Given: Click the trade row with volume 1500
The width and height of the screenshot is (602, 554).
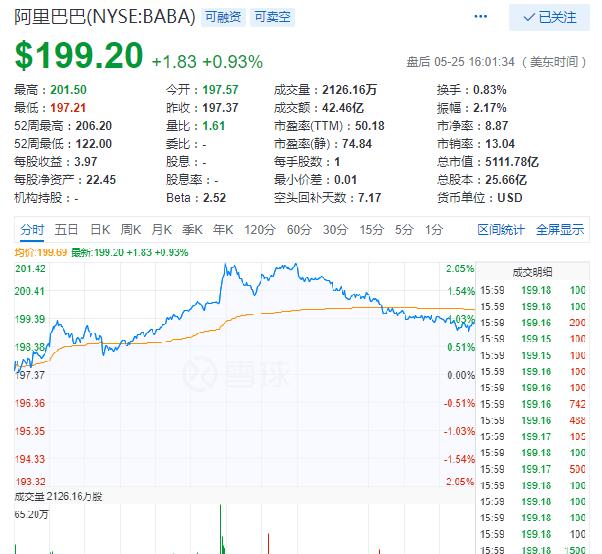Looking at the screenshot, I should 533,550.
